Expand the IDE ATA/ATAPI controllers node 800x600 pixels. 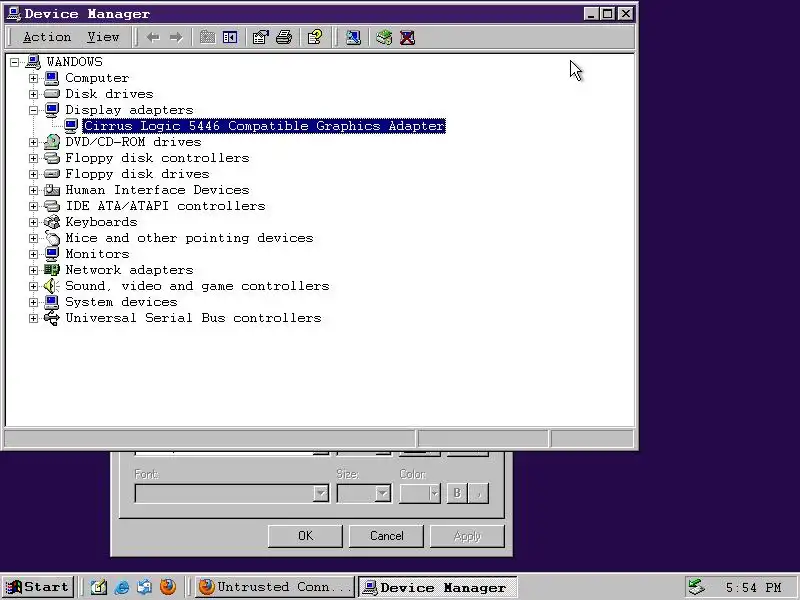tap(33, 206)
